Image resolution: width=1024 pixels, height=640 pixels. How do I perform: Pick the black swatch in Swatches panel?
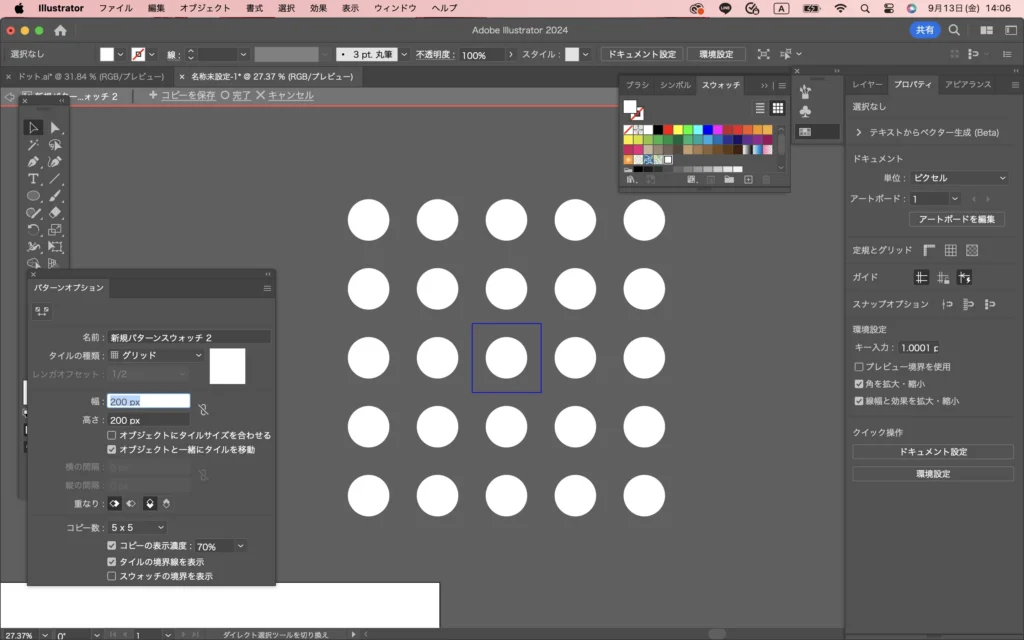click(657, 129)
